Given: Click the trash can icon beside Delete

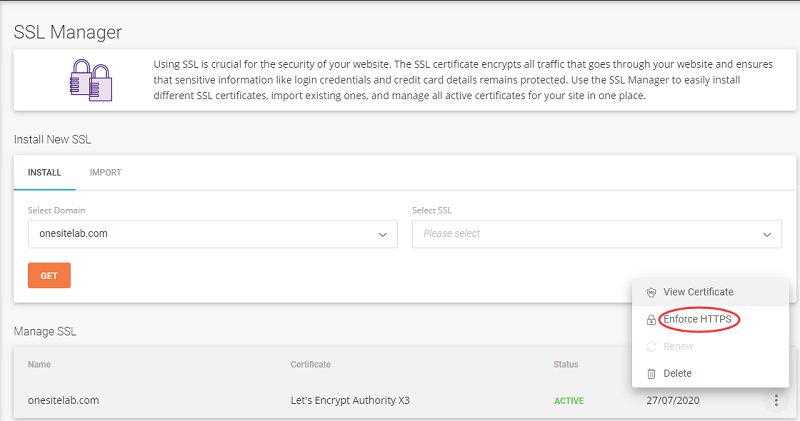Looking at the screenshot, I should click(651, 374).
